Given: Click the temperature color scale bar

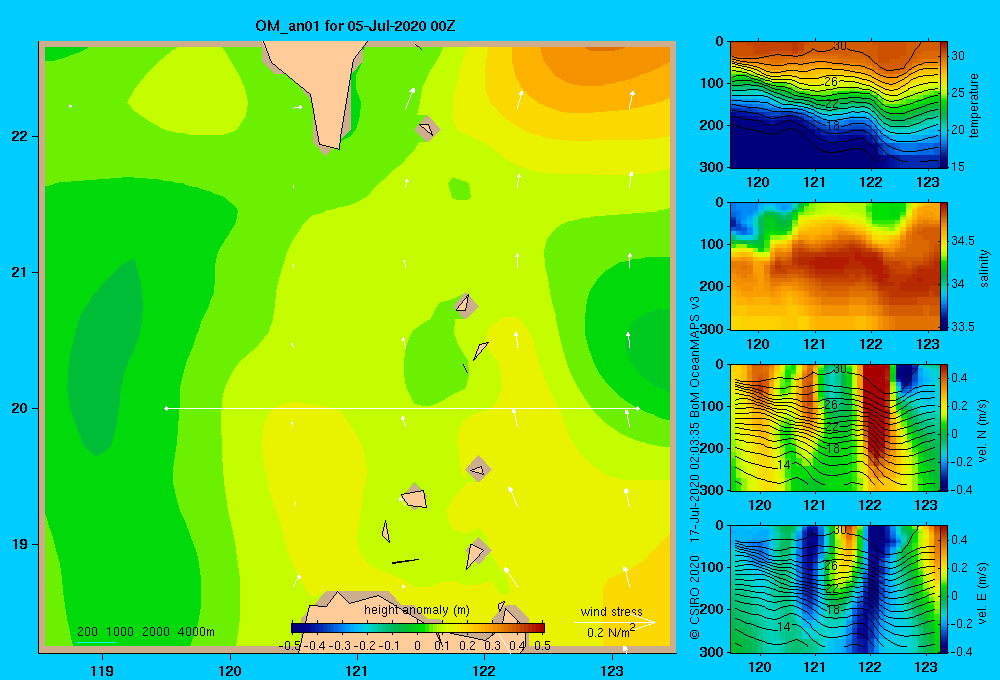Looking at the screenshot, I should pyautogui.click(x=944, y=105).
